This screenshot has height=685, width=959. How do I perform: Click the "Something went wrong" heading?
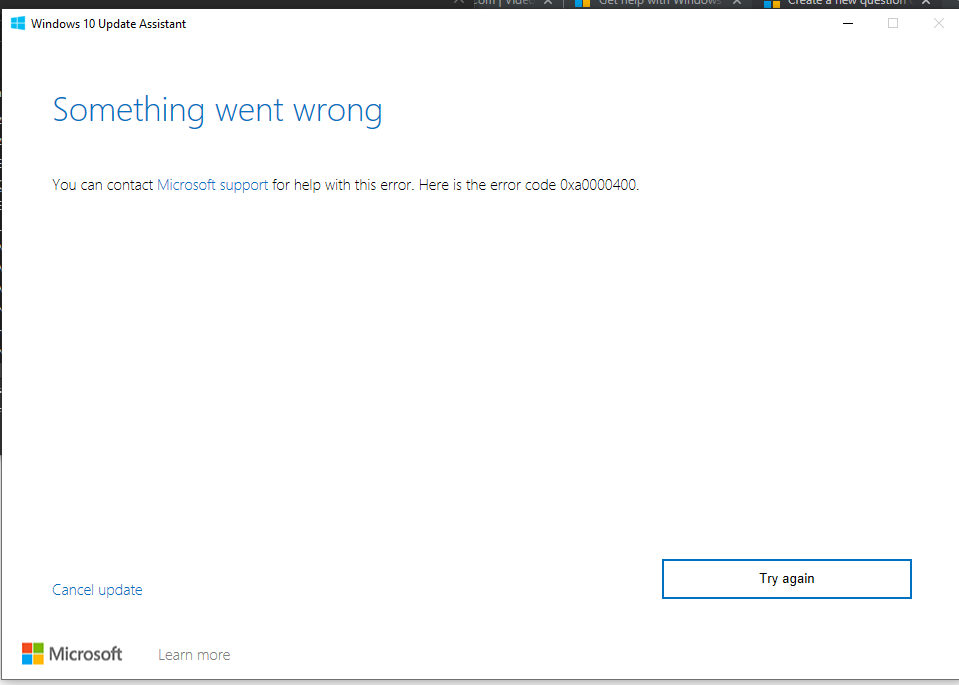coord(217,110)
